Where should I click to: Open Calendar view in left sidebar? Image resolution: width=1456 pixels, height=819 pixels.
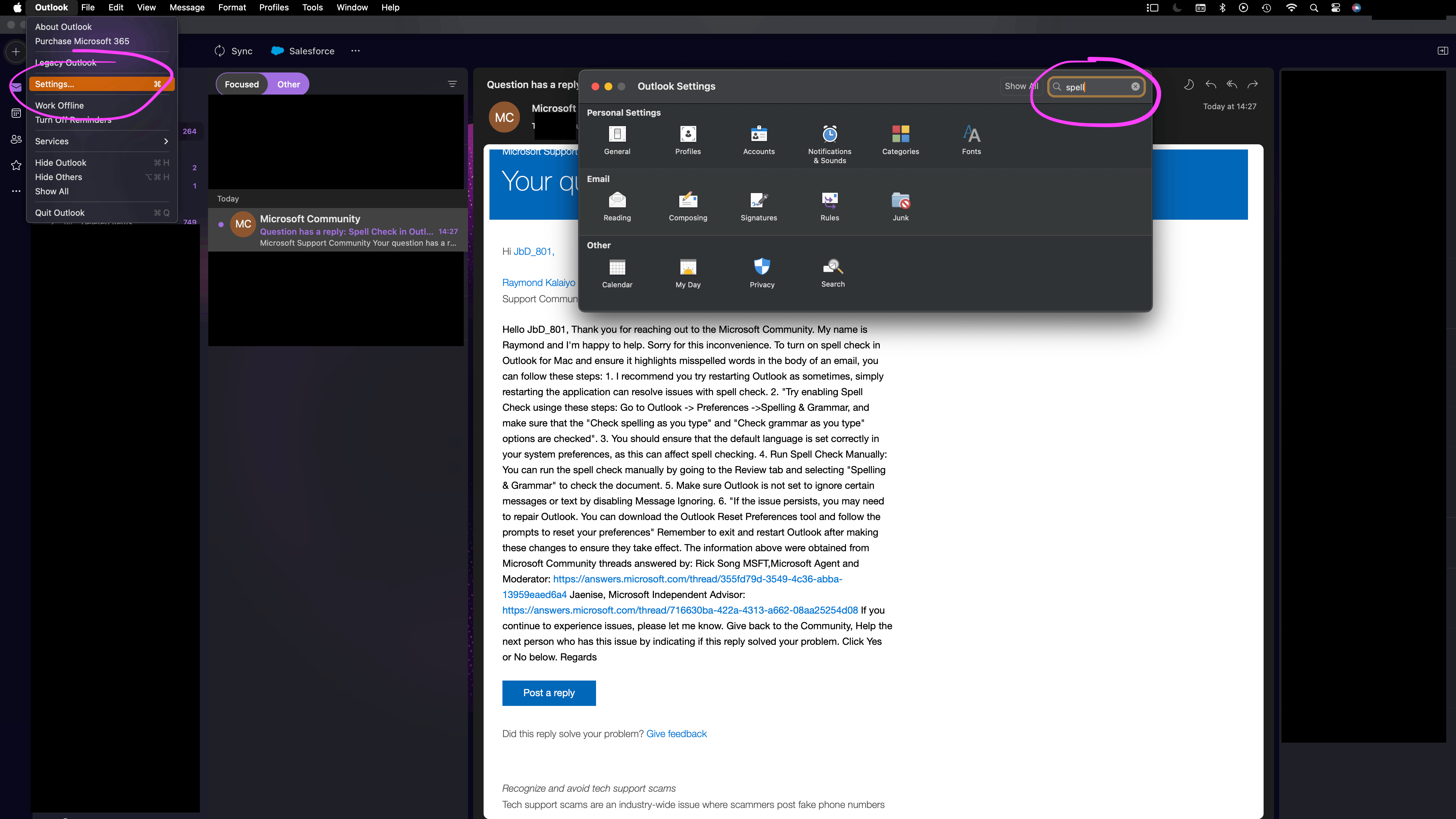tap(16, 114)
